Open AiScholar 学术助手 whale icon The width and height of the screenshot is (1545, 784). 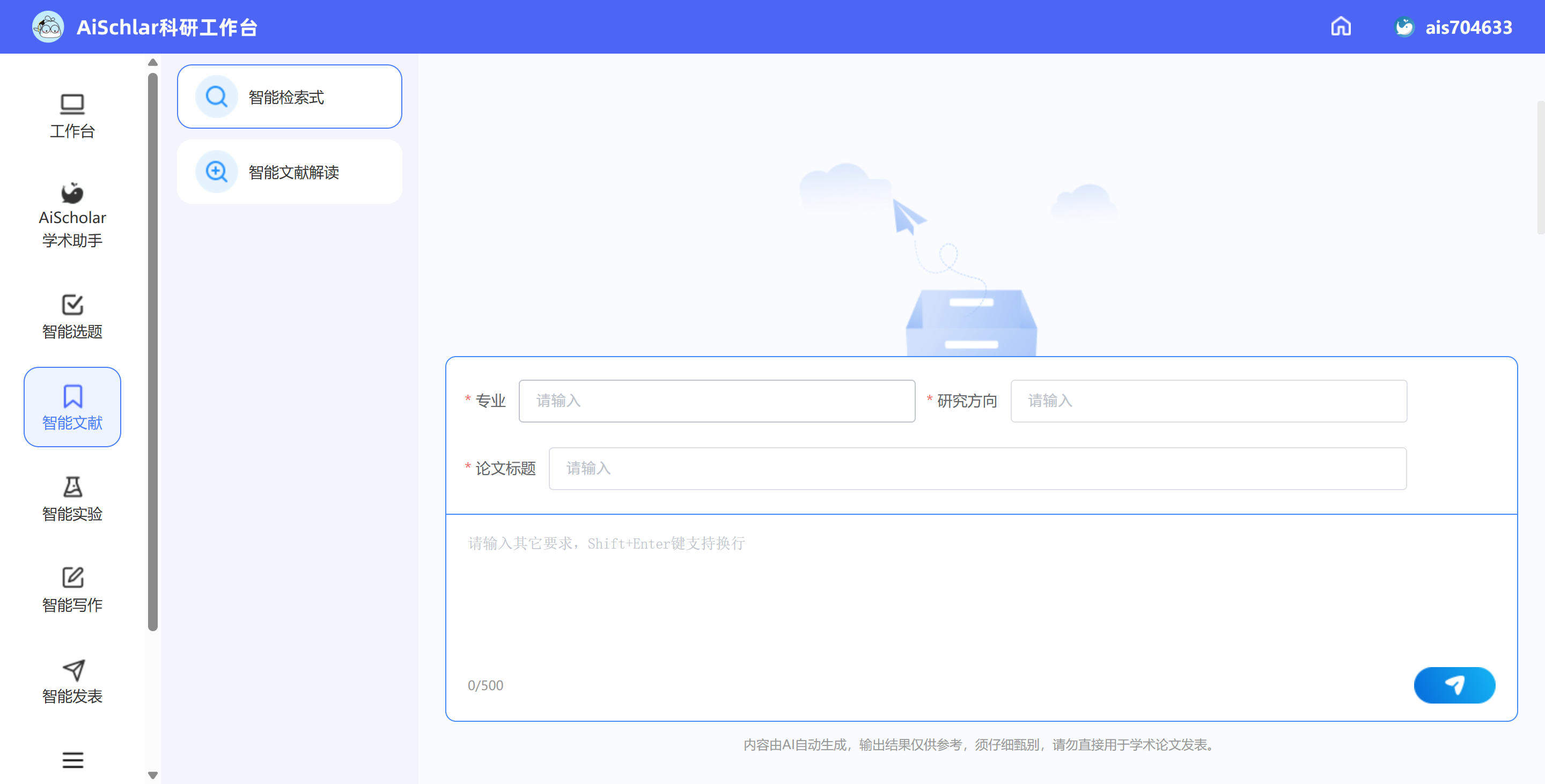click(72, 193)
